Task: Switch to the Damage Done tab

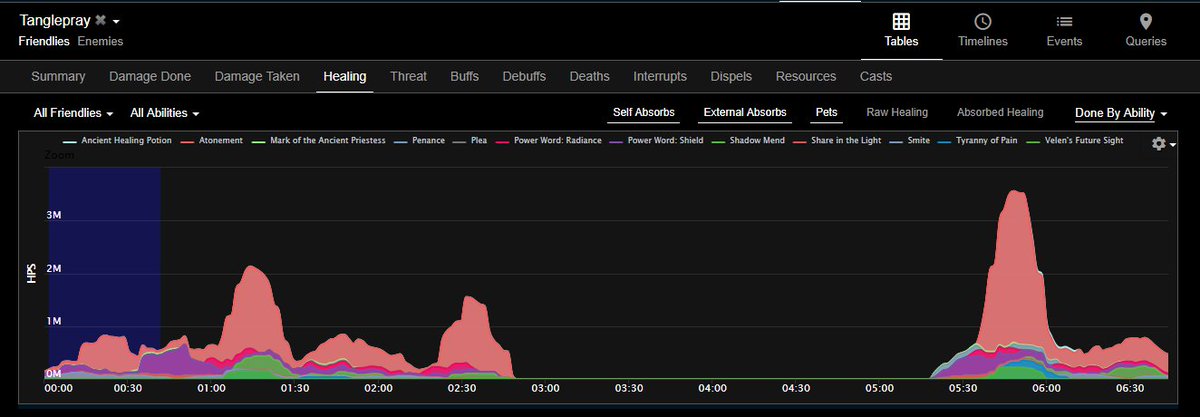Action: pyautogui.click(x=150, y=76)
